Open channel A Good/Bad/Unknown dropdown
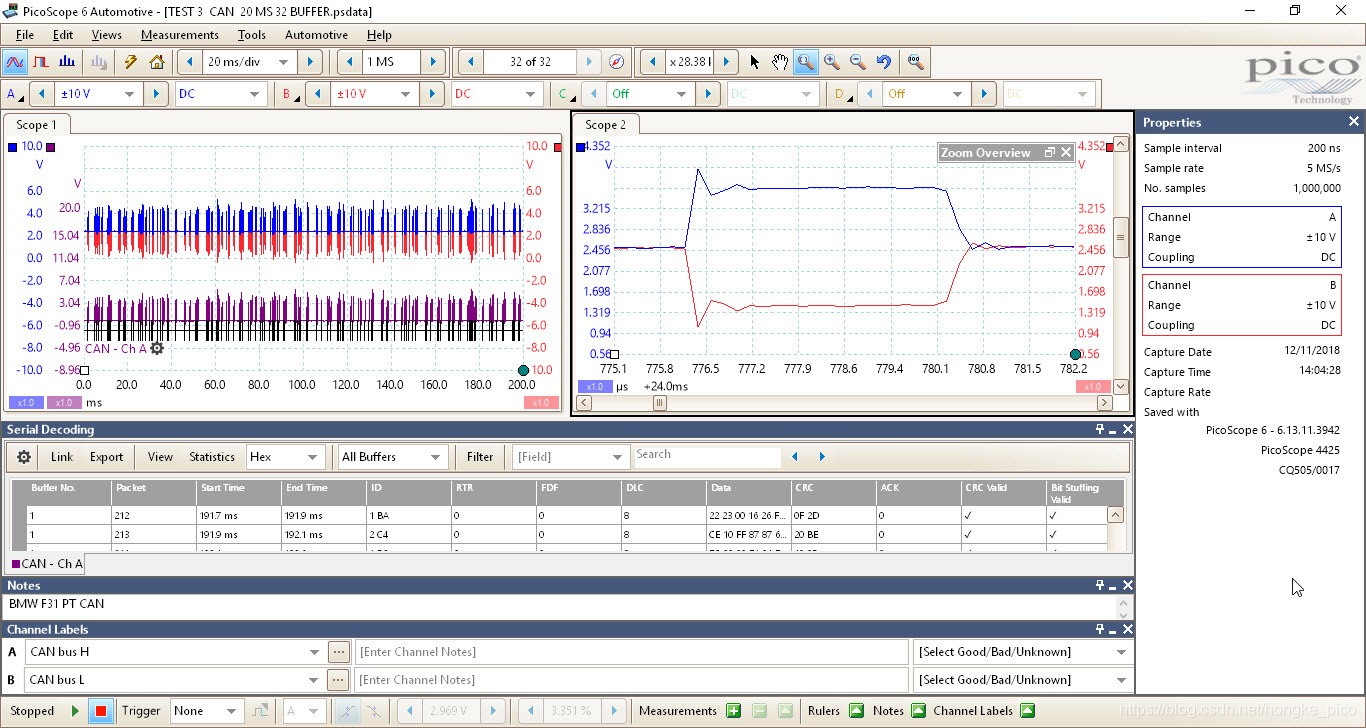1366x728 pixels. pos(1121,652)
